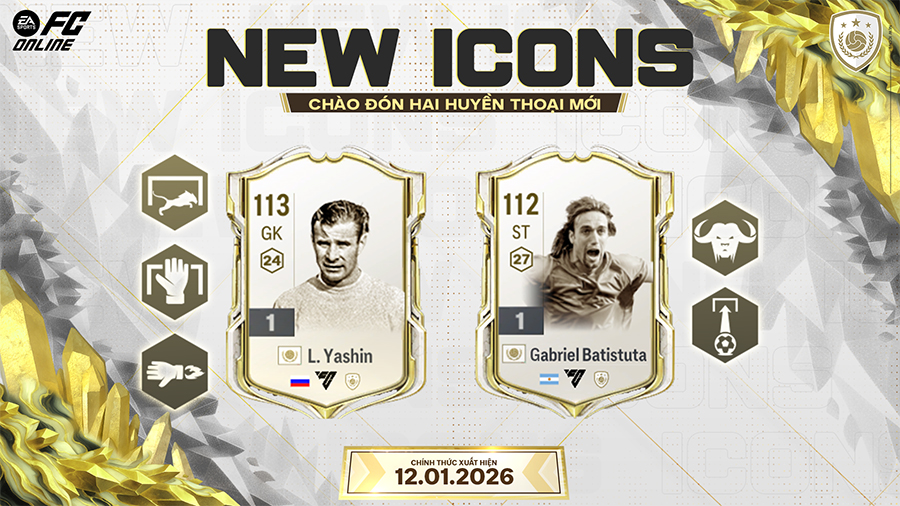Select the reaching glove hexagon icon
The height and width of the screenshot is (506, 900).
(174, 372)
